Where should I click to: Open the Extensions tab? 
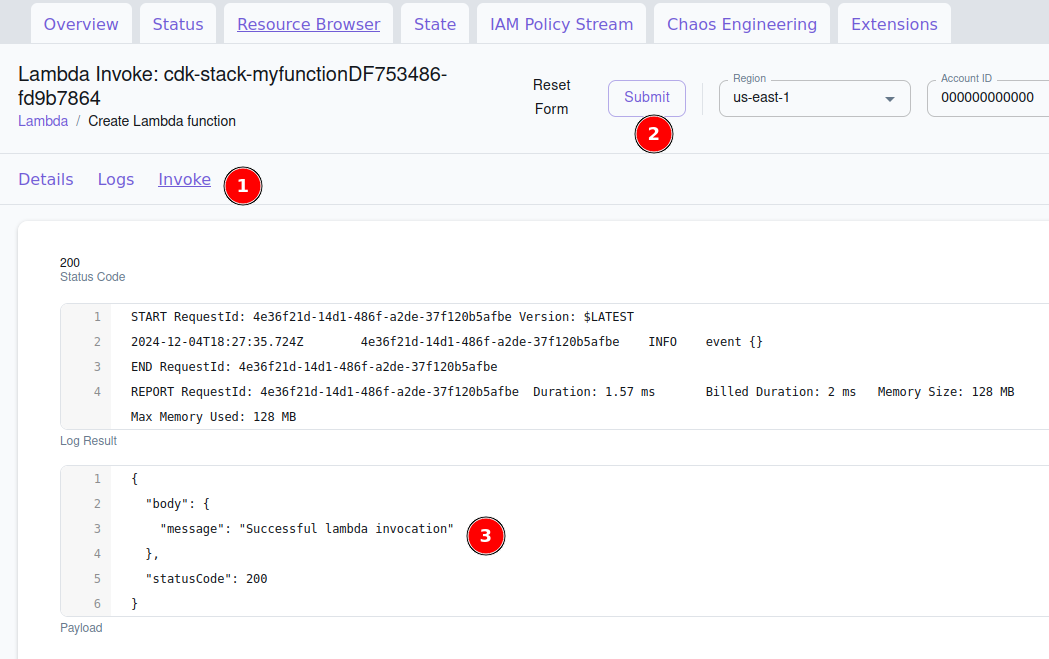tap(894, 24)
